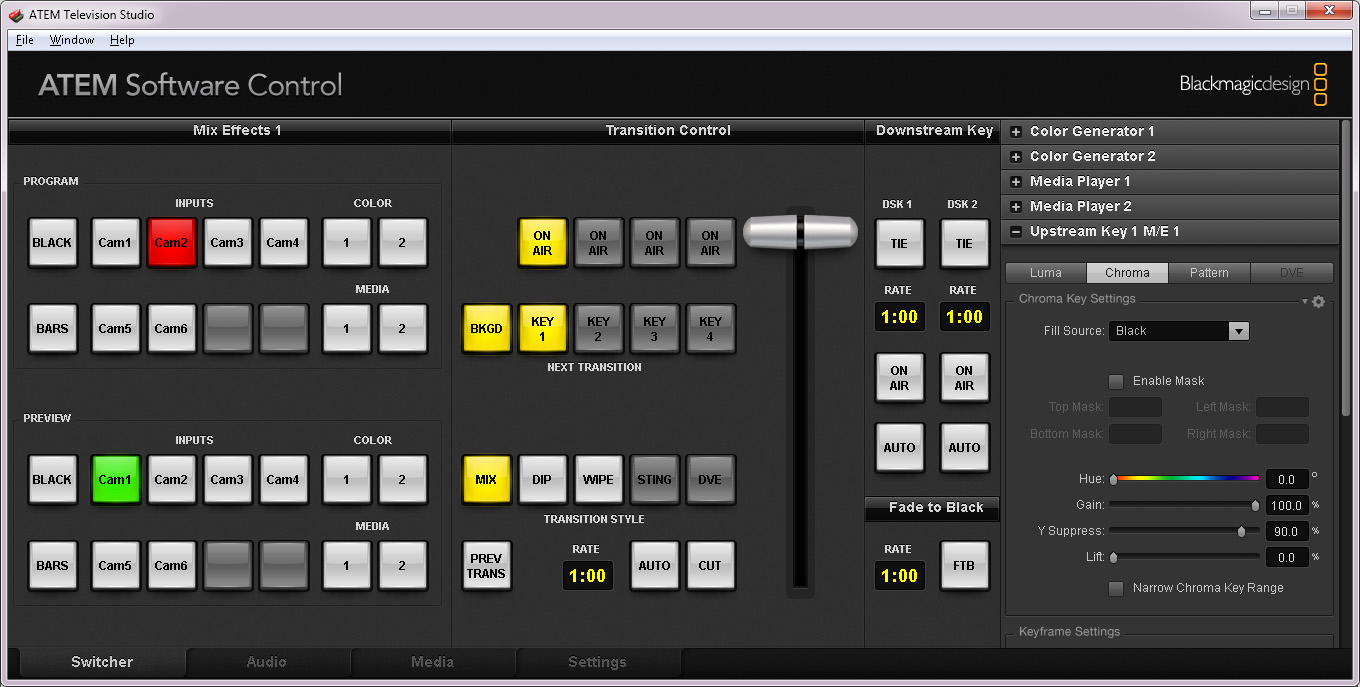Expand the Color Generator 1 palette
This screenshot has height=687, width=1360.
pos(1016,131)
